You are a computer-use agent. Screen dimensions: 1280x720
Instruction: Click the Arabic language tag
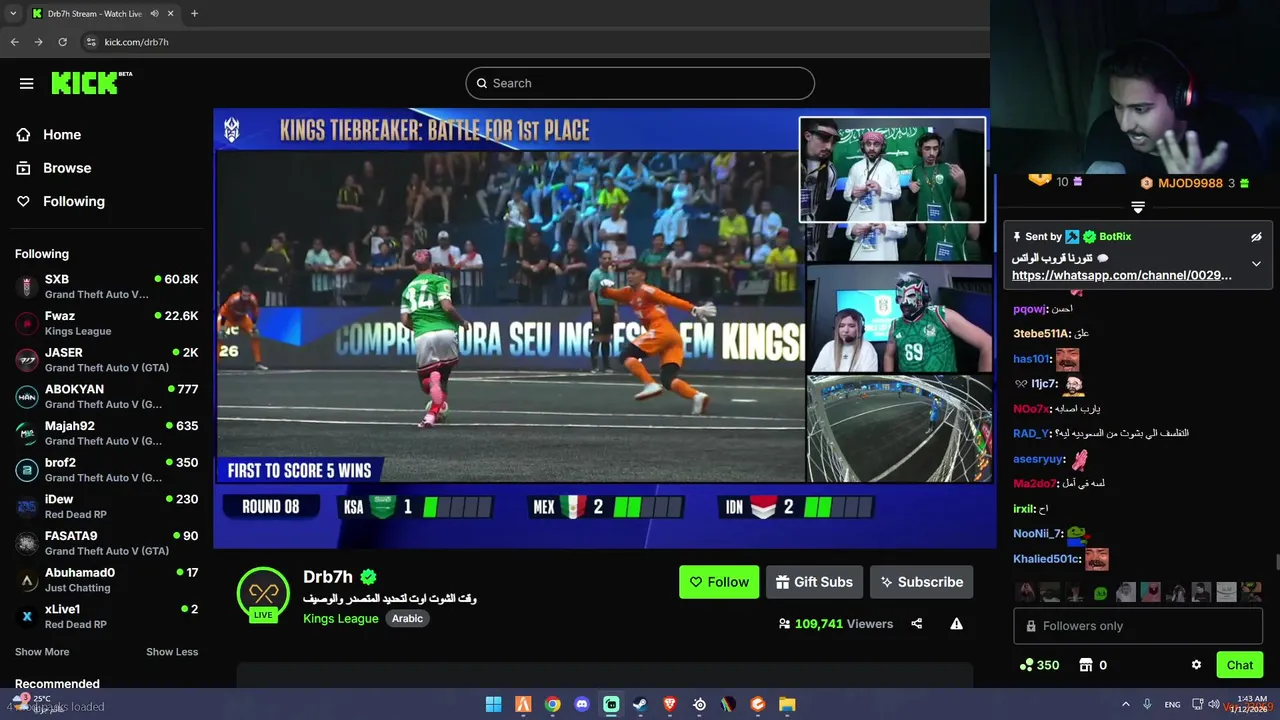pos(407,618)
